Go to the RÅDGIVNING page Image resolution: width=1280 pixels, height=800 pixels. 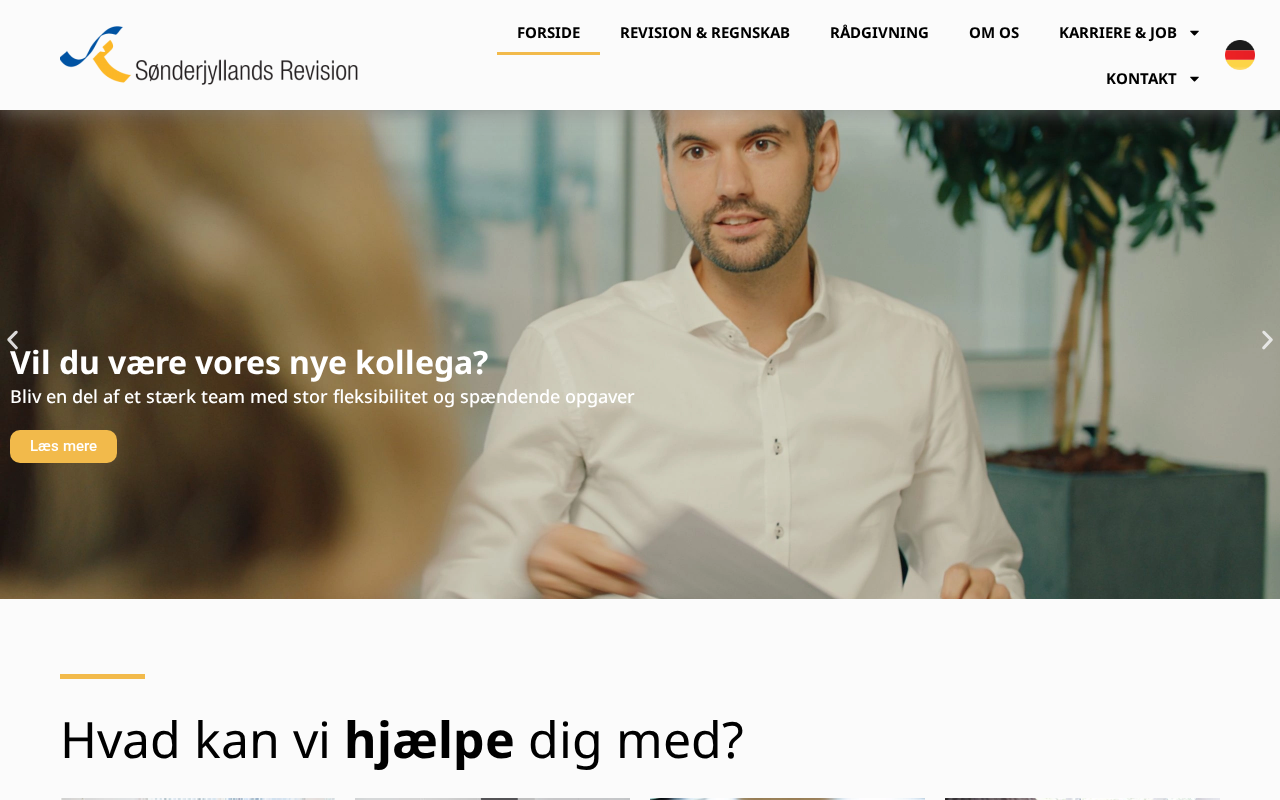879,32
